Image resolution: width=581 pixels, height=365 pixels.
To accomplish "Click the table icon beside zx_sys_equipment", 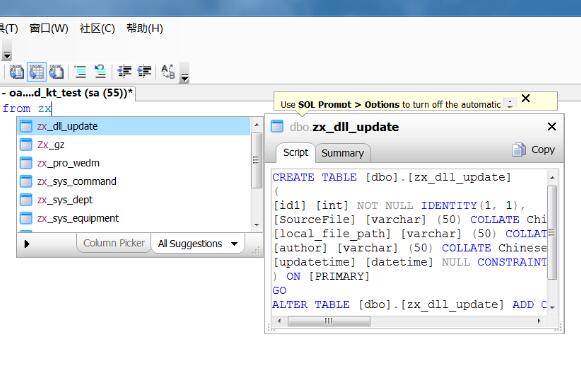I will coord(26,218).
